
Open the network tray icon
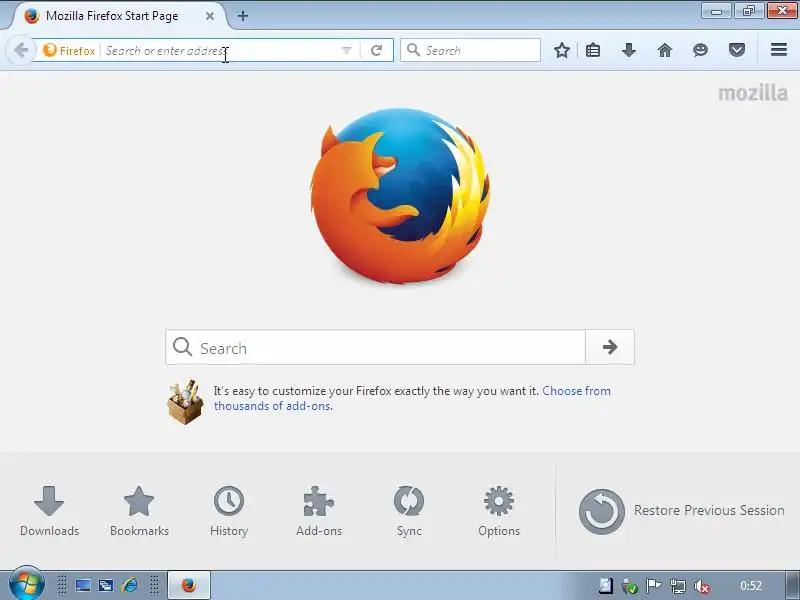(x=678, y=586)
